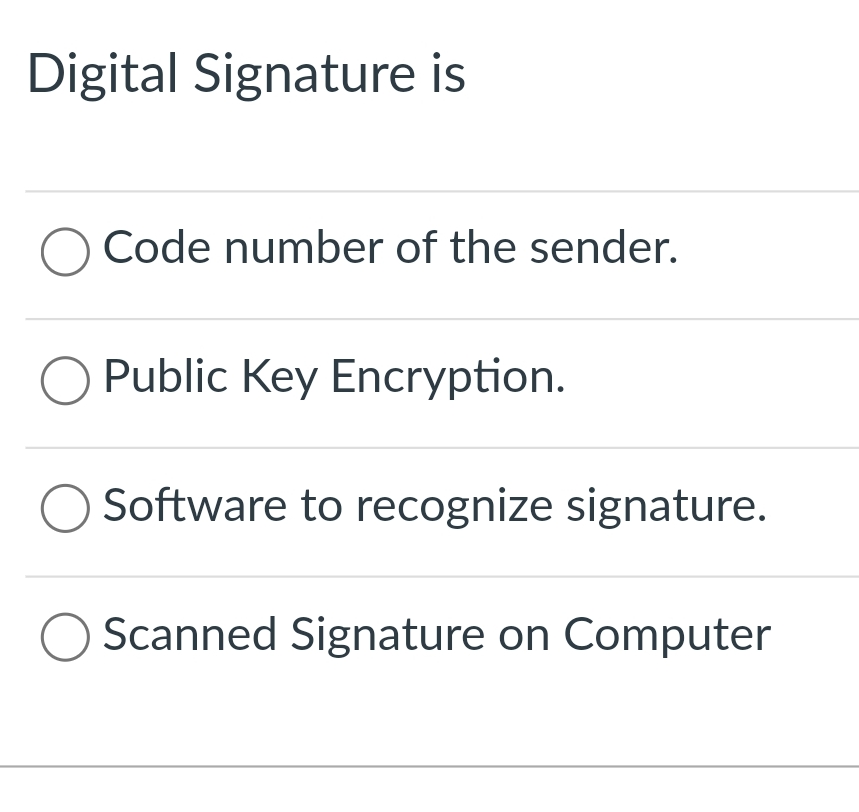Select the 'Software to recognize signature' radio button
This screenshot has width=859, height=812.
pos(64,509)
